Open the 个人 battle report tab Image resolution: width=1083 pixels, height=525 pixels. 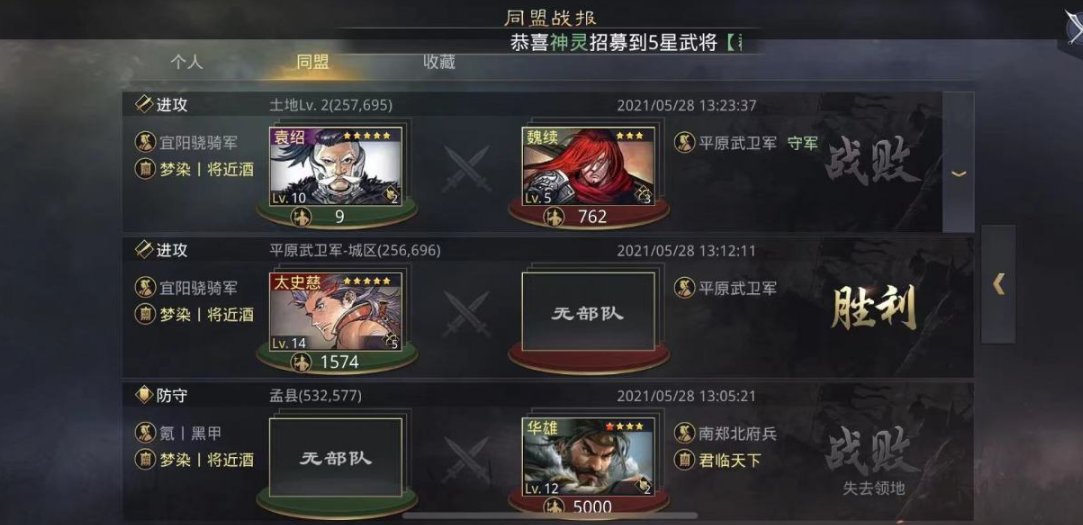(186, 62)
